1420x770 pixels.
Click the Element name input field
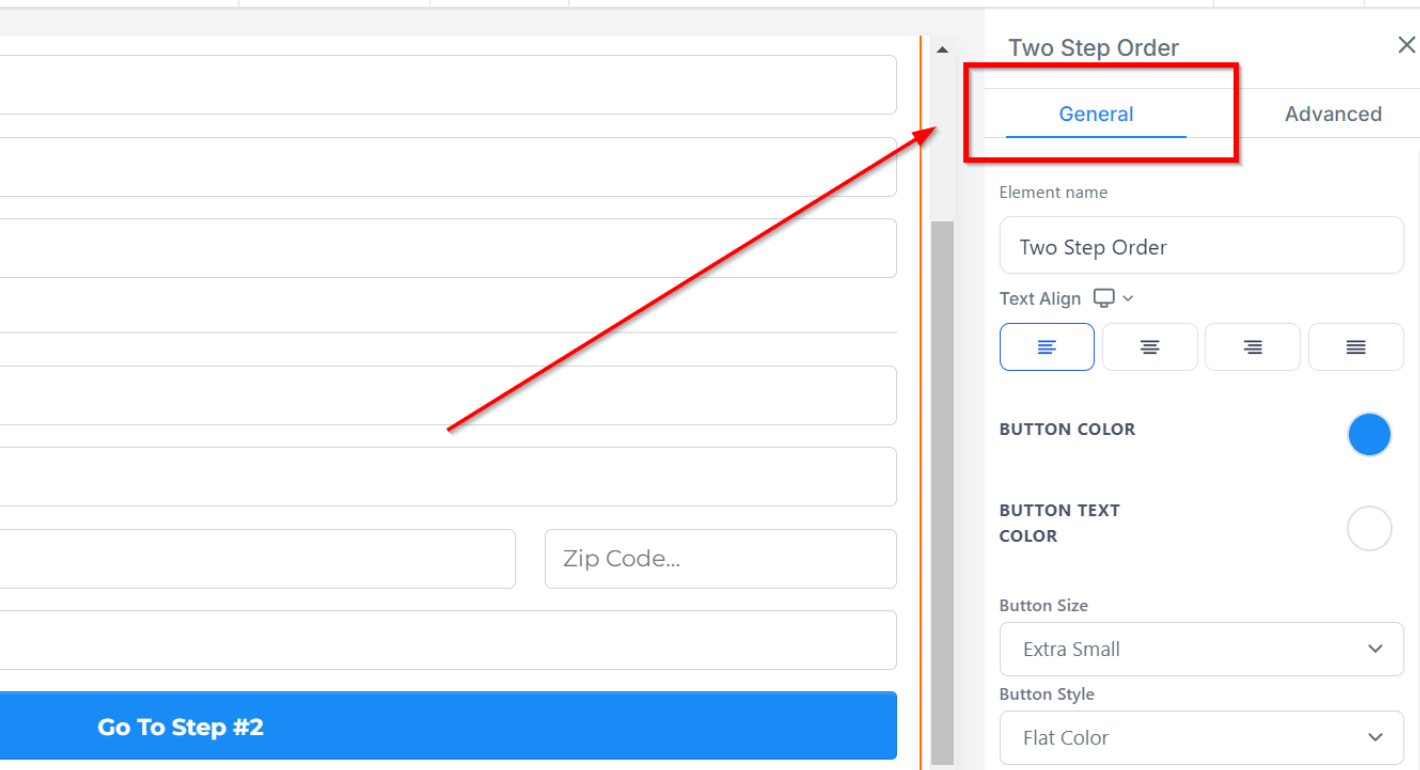(x=1201, y=247)
